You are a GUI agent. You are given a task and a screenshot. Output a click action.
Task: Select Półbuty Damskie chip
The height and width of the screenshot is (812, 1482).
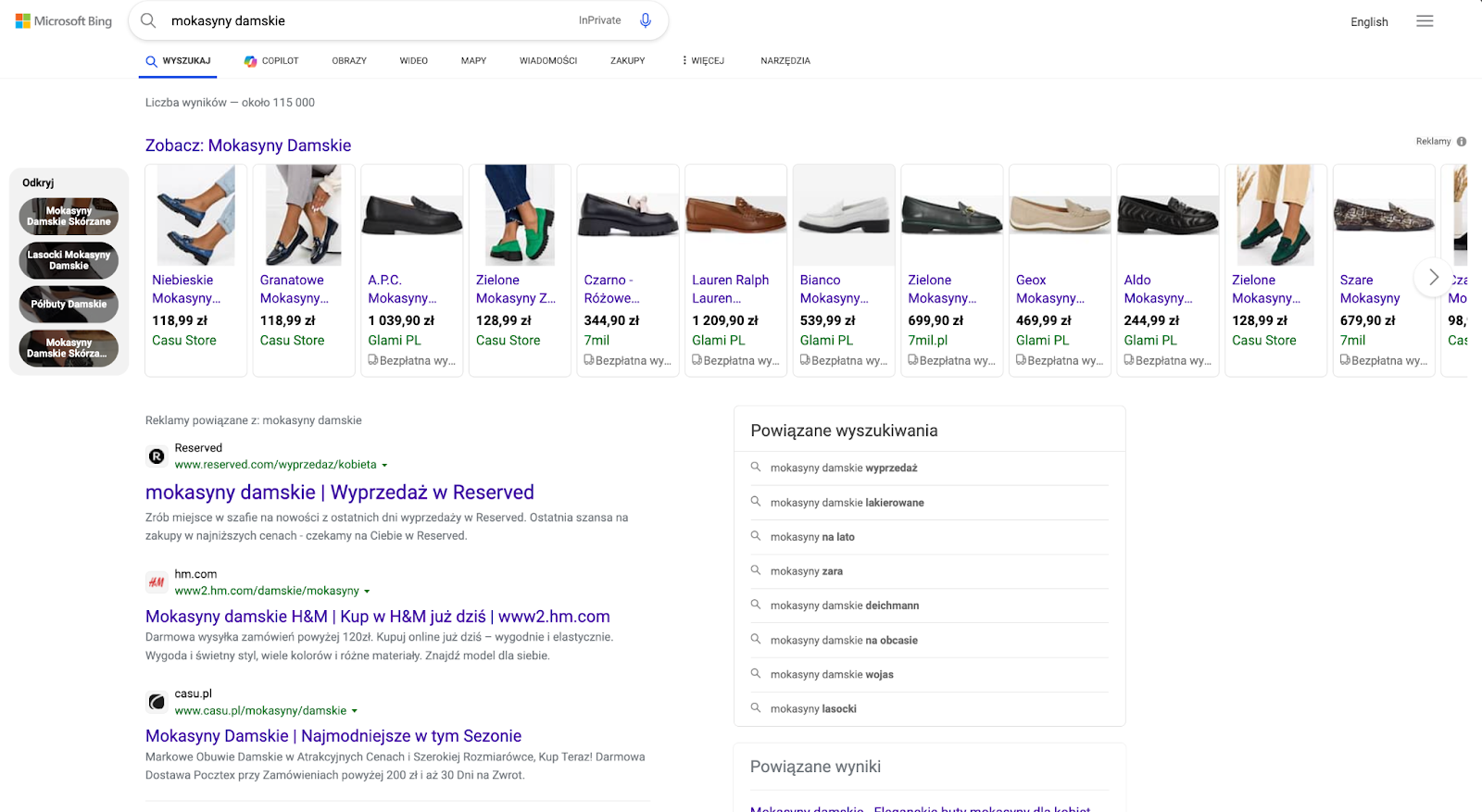pos(69,304)
